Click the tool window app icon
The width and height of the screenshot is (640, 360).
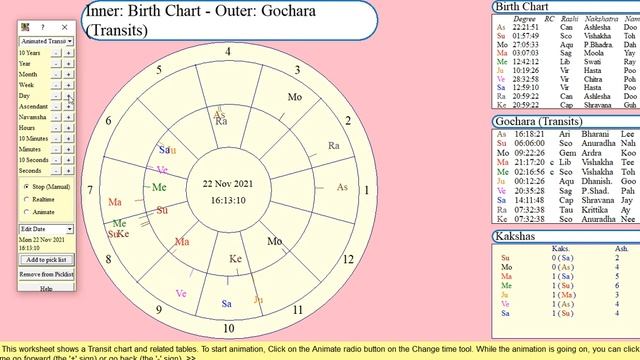point(25,27)
